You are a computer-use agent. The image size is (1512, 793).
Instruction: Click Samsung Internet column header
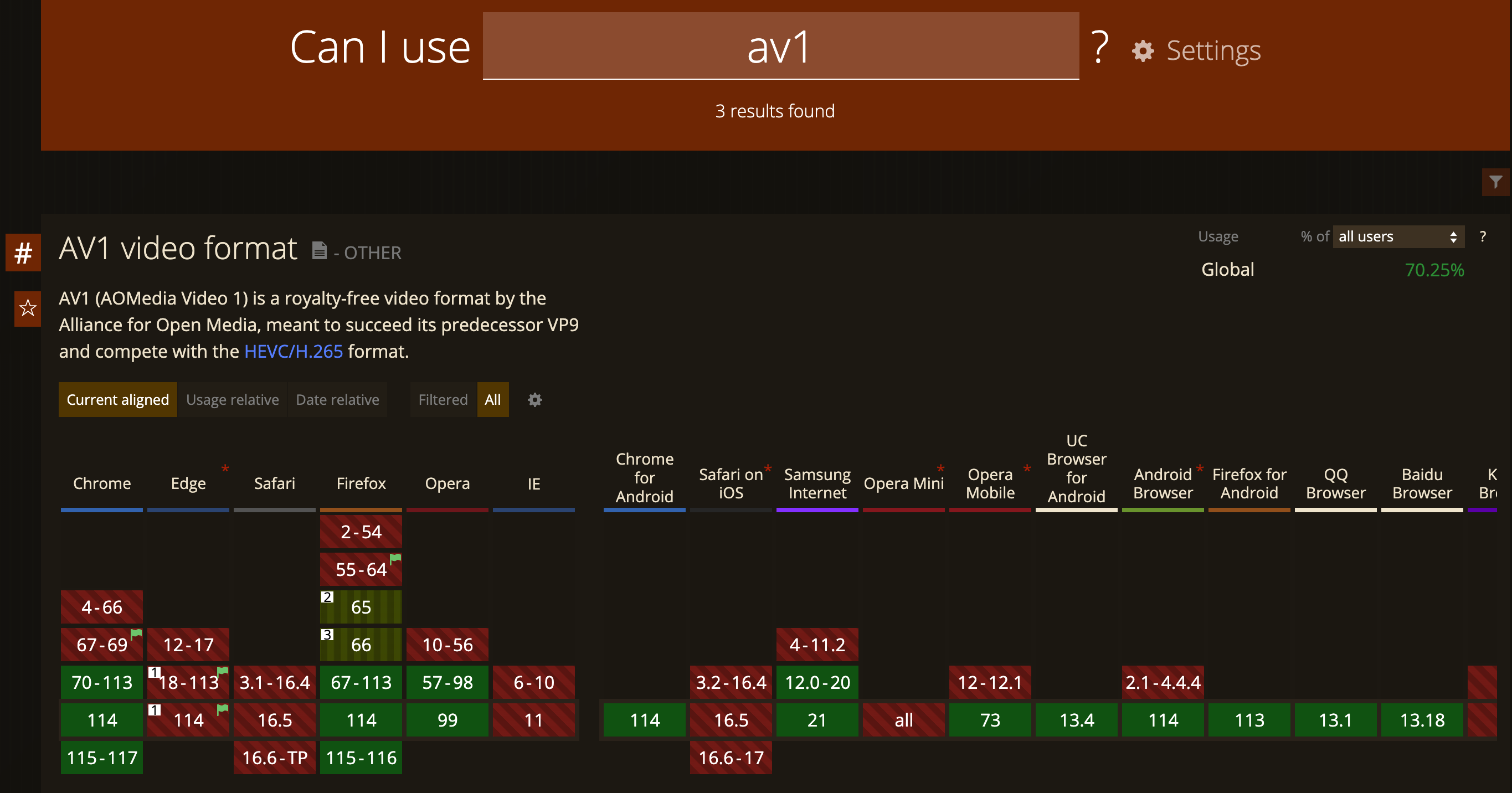817,483
